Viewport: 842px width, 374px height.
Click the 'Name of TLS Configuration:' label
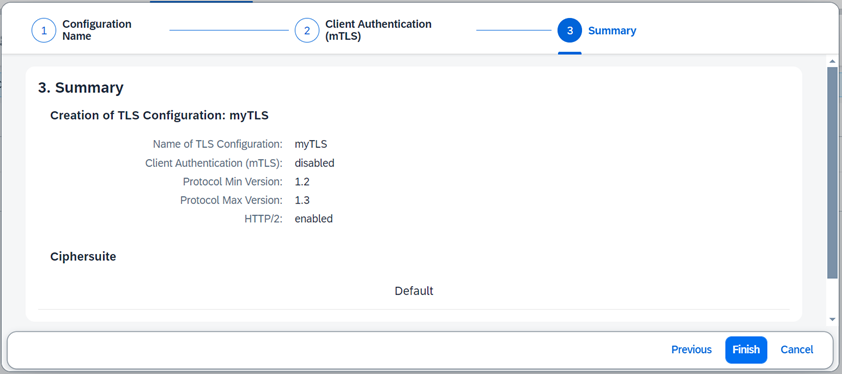pyautogui.click(x=217, y=144)
